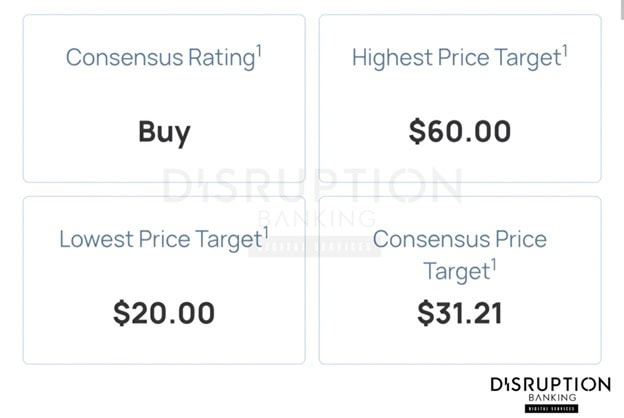Select the $31.21 consensus price value
Viewport: 624px width, 418px height.
(x=460, y=313)
